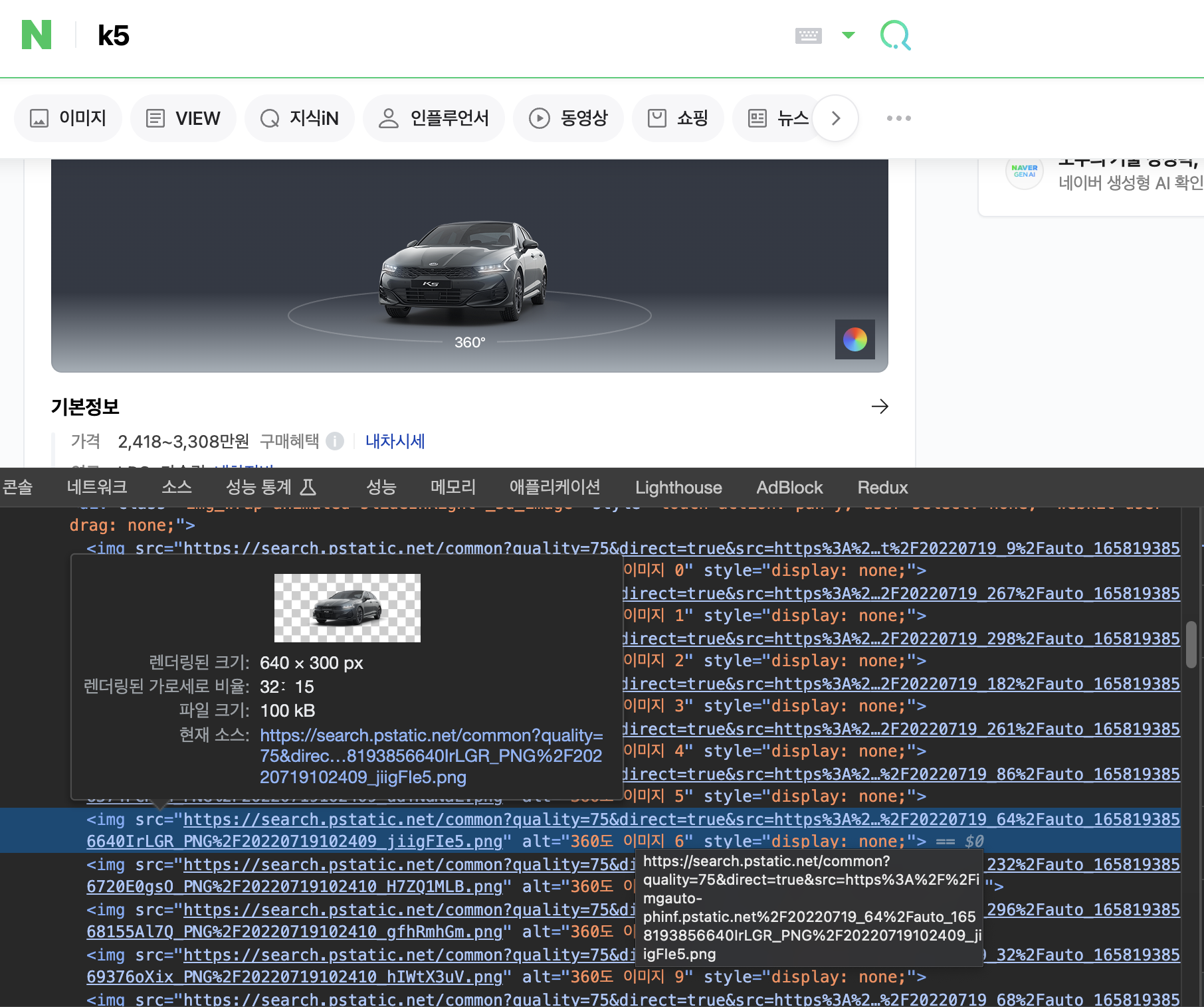Open the 동영상 search tab
1204x1007 pixels.
[x=568, y=118]
